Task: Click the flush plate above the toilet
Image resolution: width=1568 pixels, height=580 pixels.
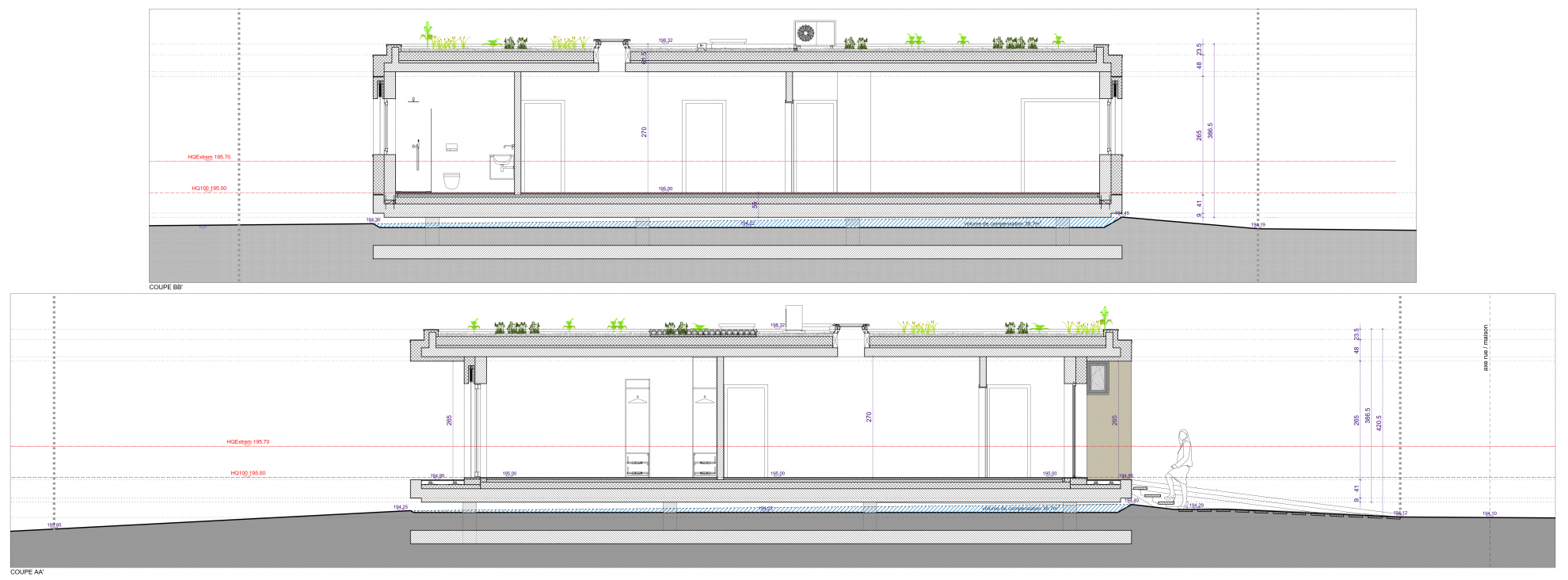Action: 451,148
